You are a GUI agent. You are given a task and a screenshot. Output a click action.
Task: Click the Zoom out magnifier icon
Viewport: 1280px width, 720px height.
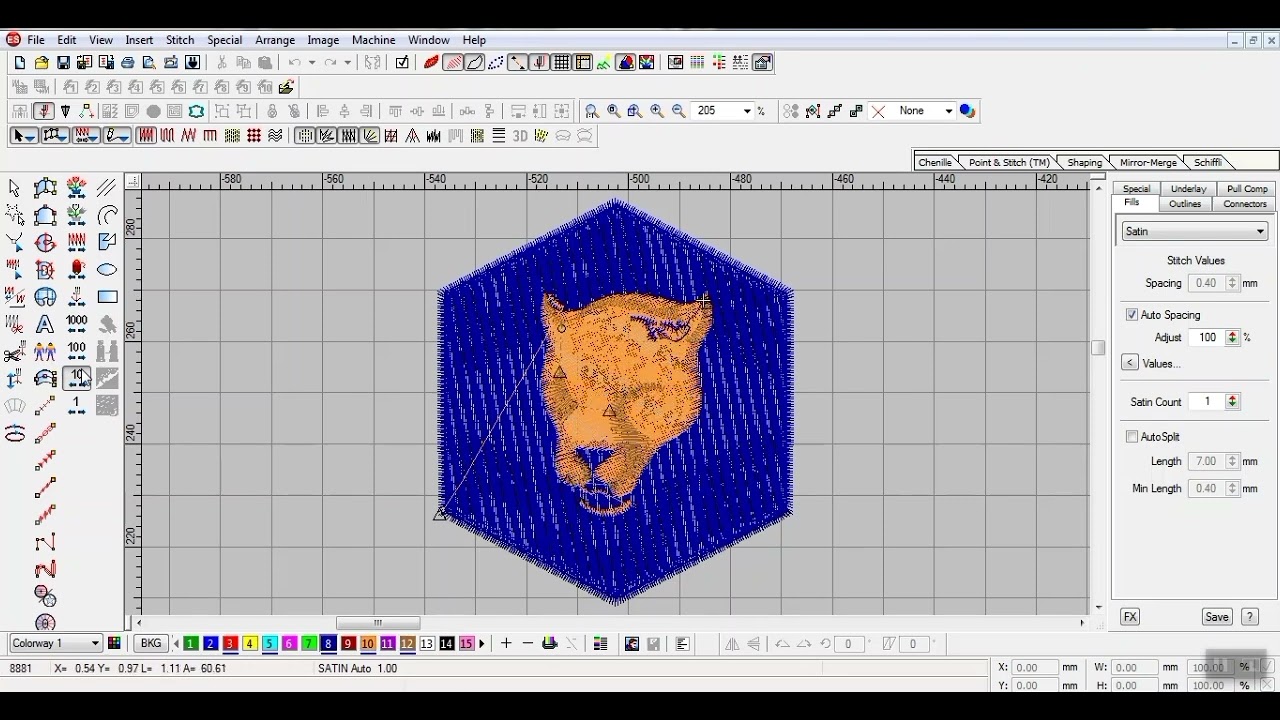pyautogui.click(x=679, y=111)
